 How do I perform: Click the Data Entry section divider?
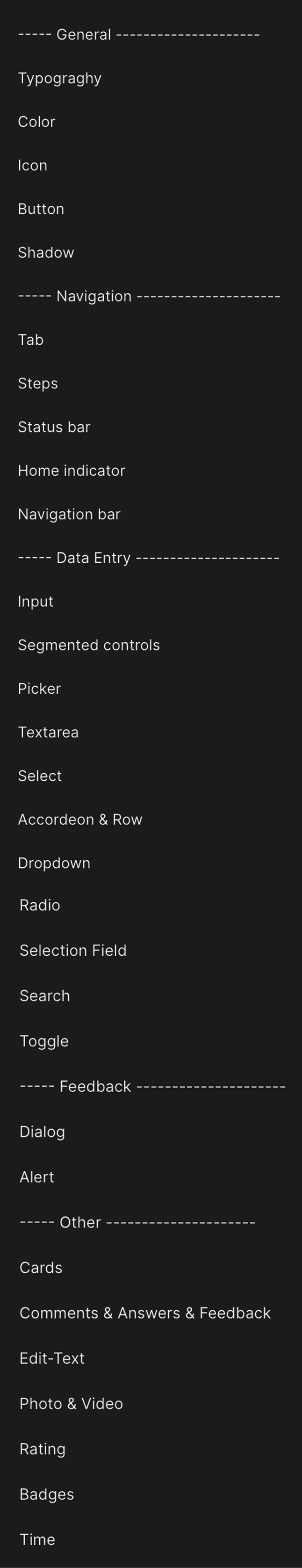coord(149,558)
